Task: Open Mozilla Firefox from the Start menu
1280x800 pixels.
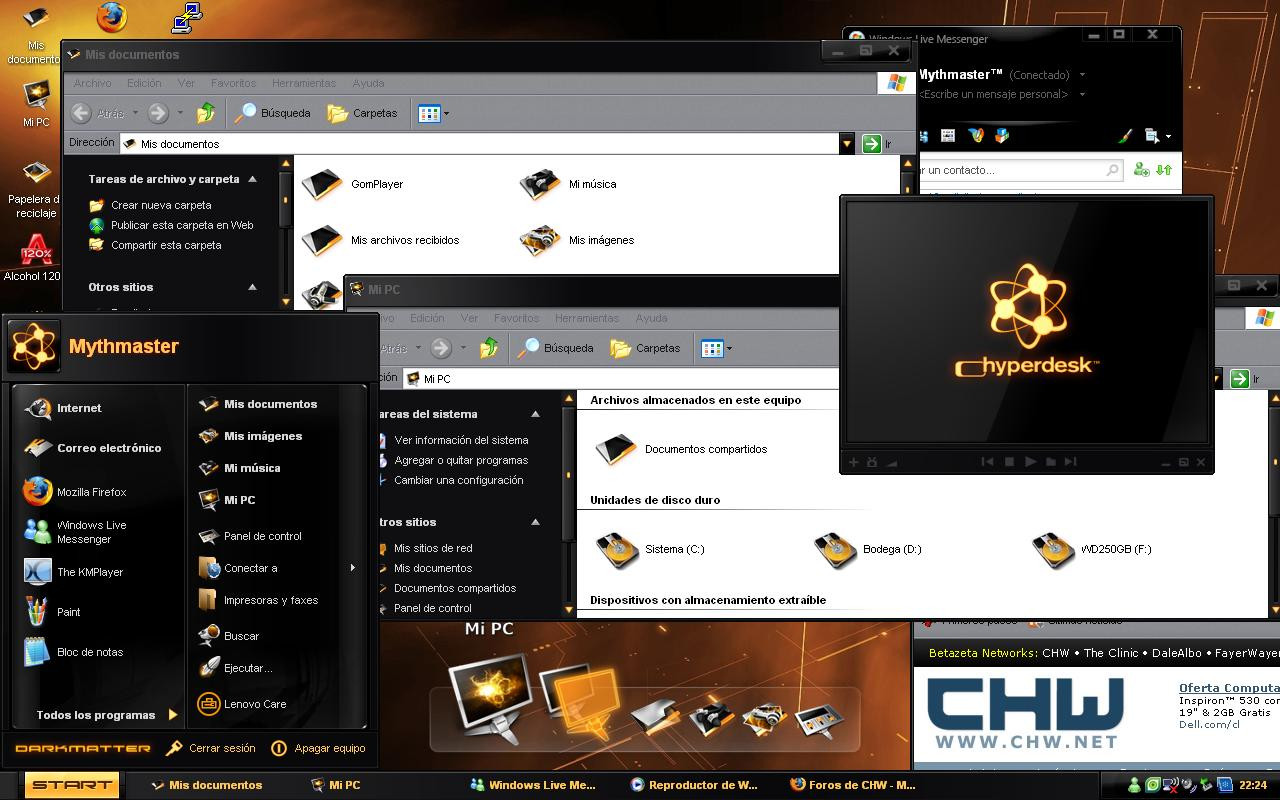Action: 76,492
